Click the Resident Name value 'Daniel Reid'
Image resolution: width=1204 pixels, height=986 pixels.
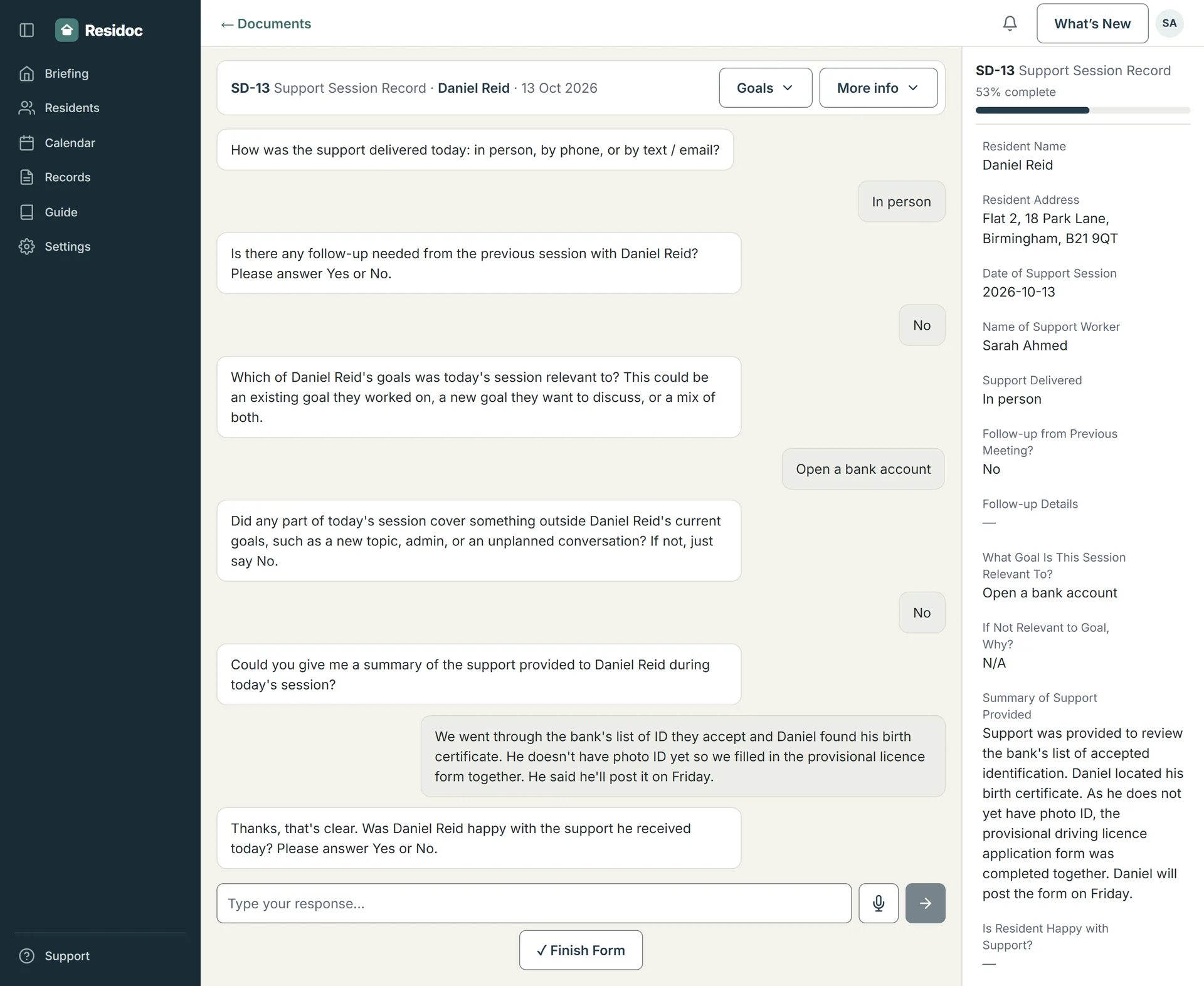[x=1018, y=165]
